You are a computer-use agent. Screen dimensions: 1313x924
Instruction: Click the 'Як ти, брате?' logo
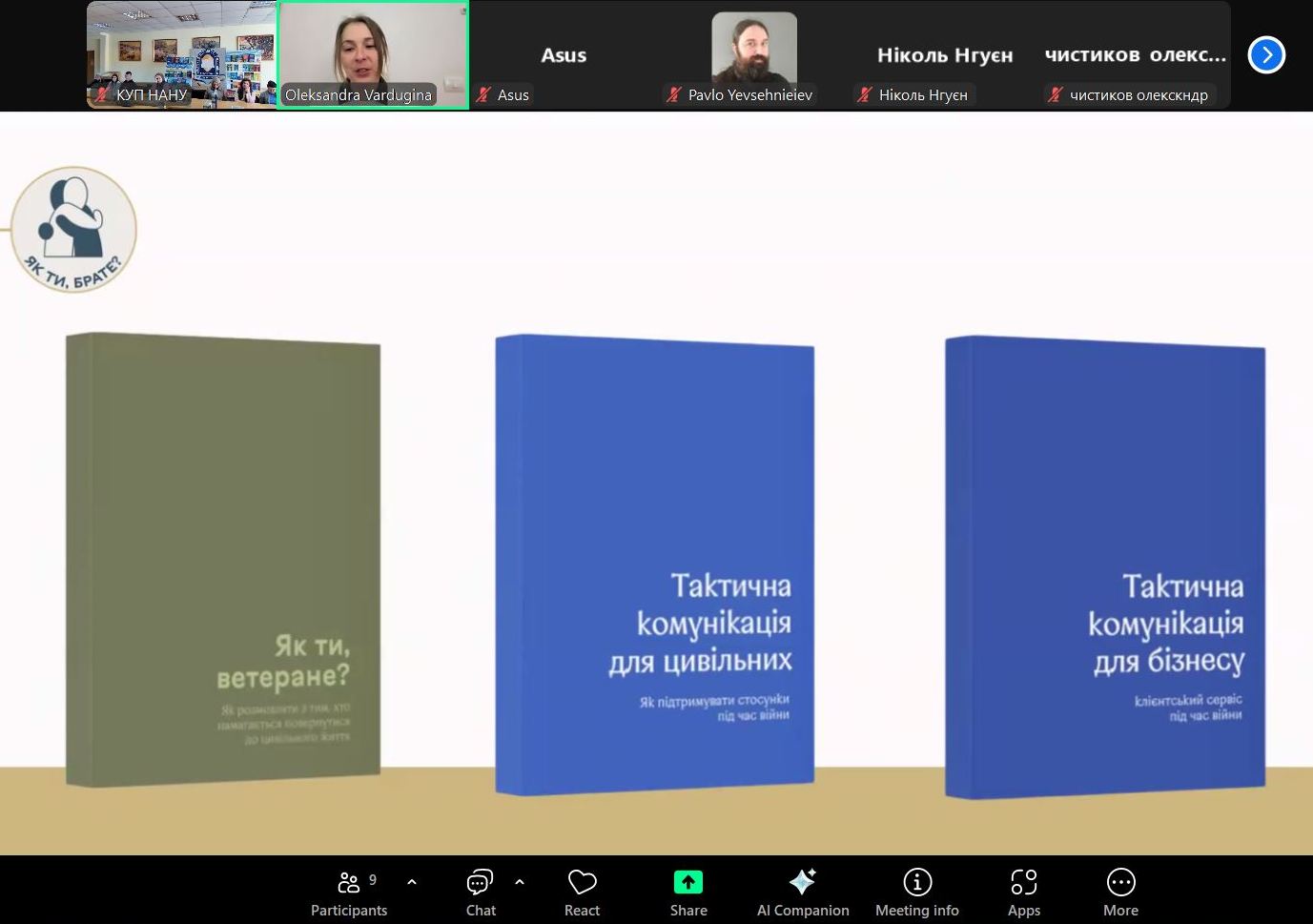coord(74,229)
